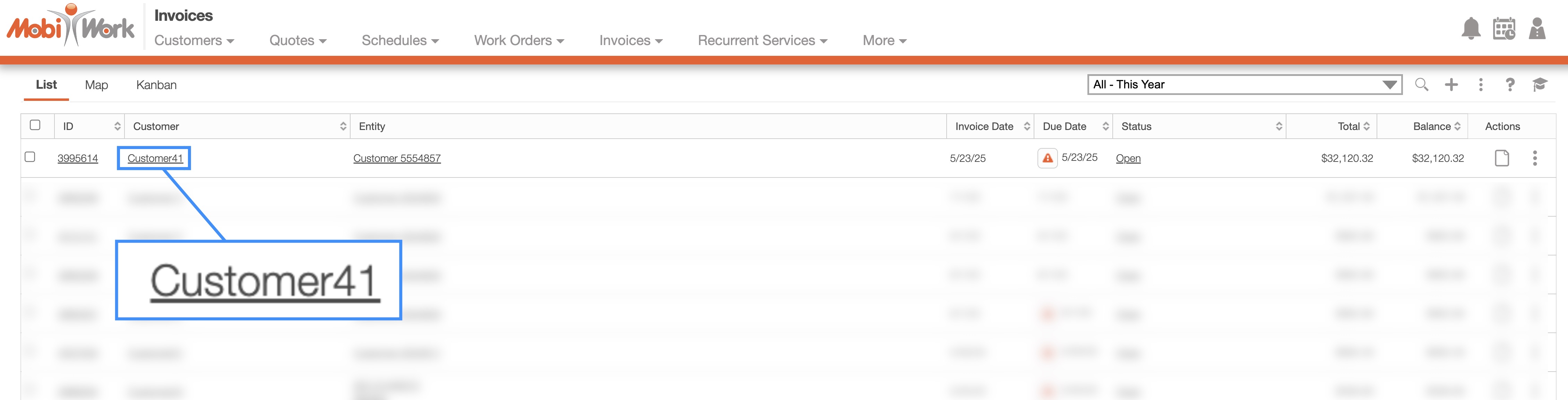The image size is (1568, 400).
Task: Click the overdue warning icon by due date
Action: [x=1047, y=158]
